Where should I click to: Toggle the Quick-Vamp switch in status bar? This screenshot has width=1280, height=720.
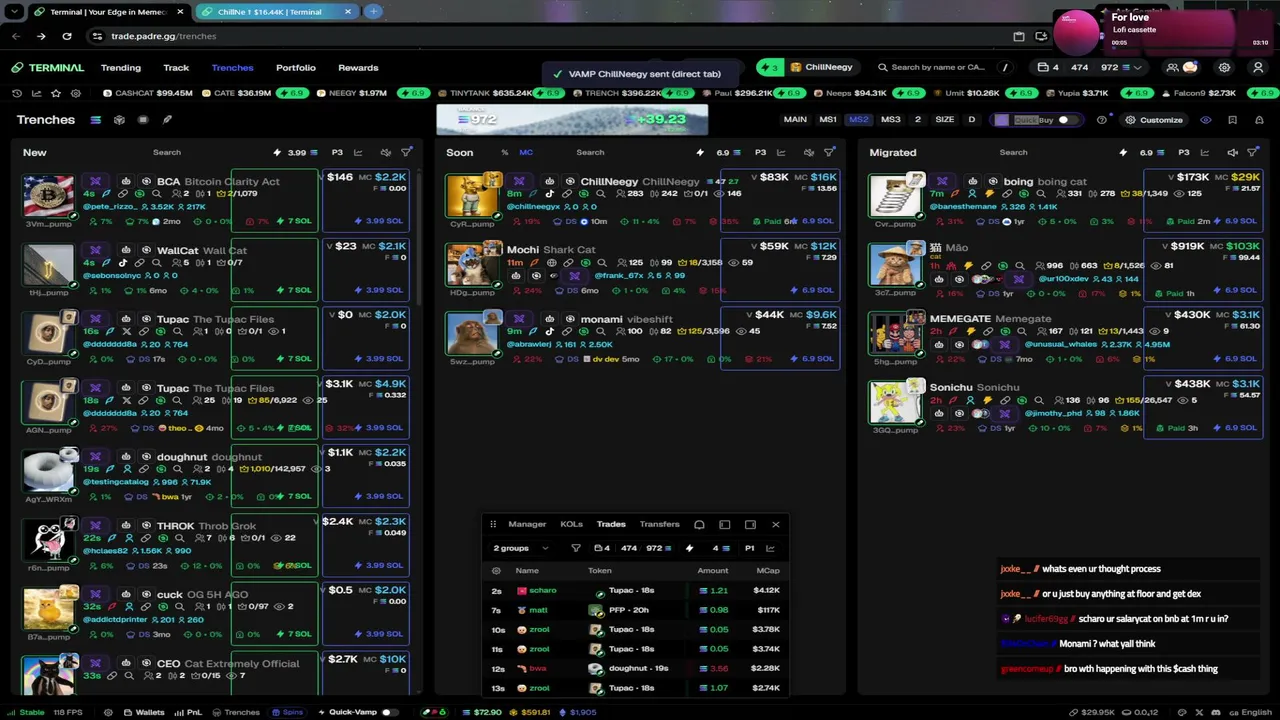point(389,712)
